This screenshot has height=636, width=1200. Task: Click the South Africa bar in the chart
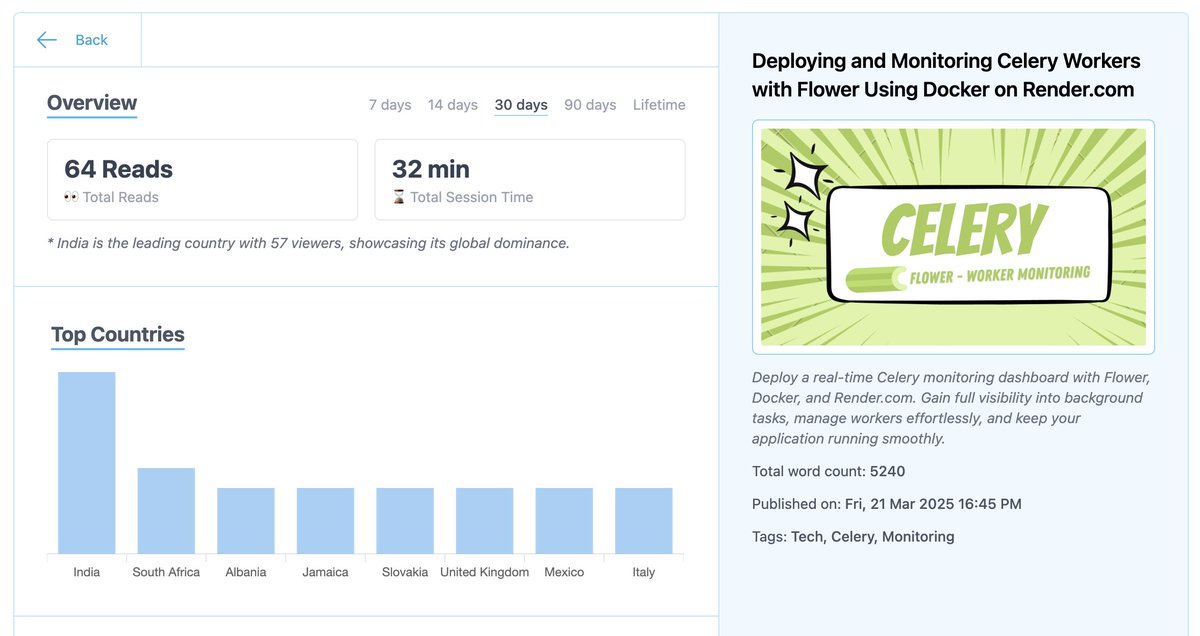(166, 510)
